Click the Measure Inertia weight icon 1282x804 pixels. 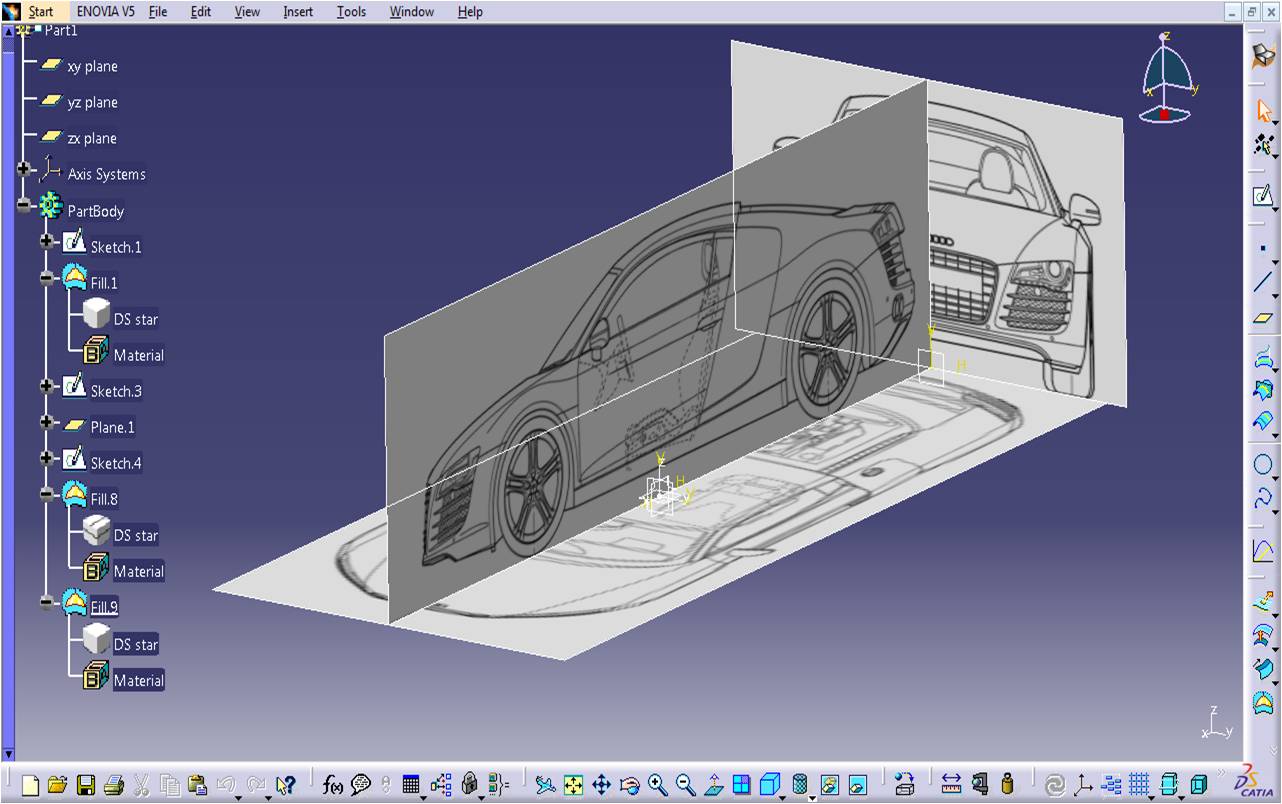(1007, 785)
